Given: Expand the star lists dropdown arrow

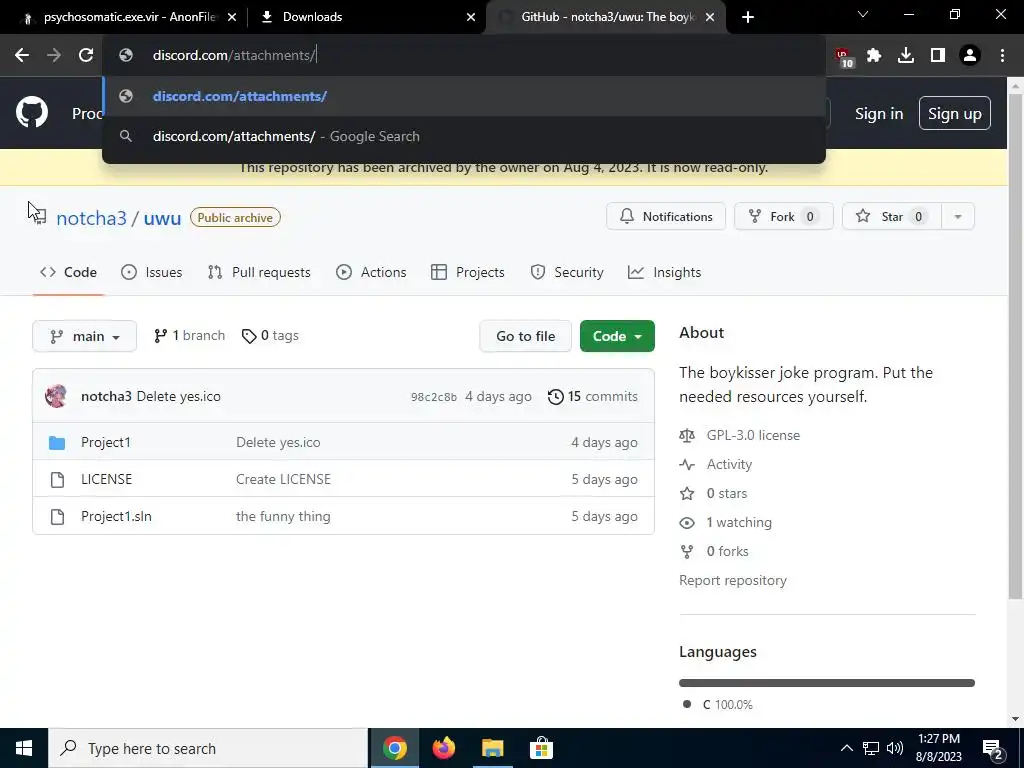Looking at the screenshot, I should pos(958,217).
